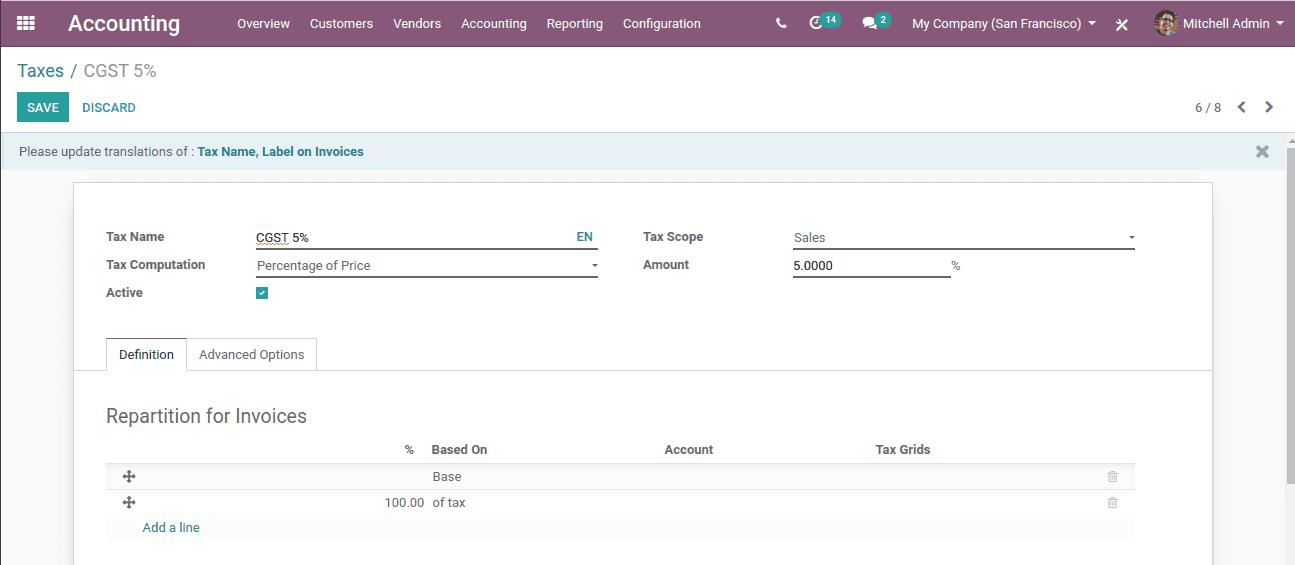Open Vendors menu
Image resolution: width=1295 pixels, height=565 pixels.
pyautogui.click(x=417, y=23)
